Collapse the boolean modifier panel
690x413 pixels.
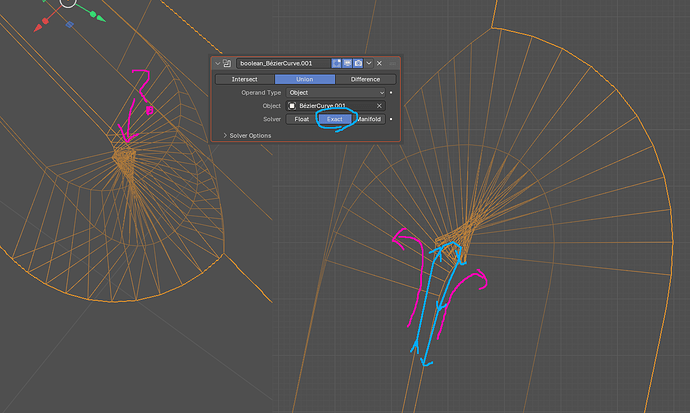coord(217,63)
